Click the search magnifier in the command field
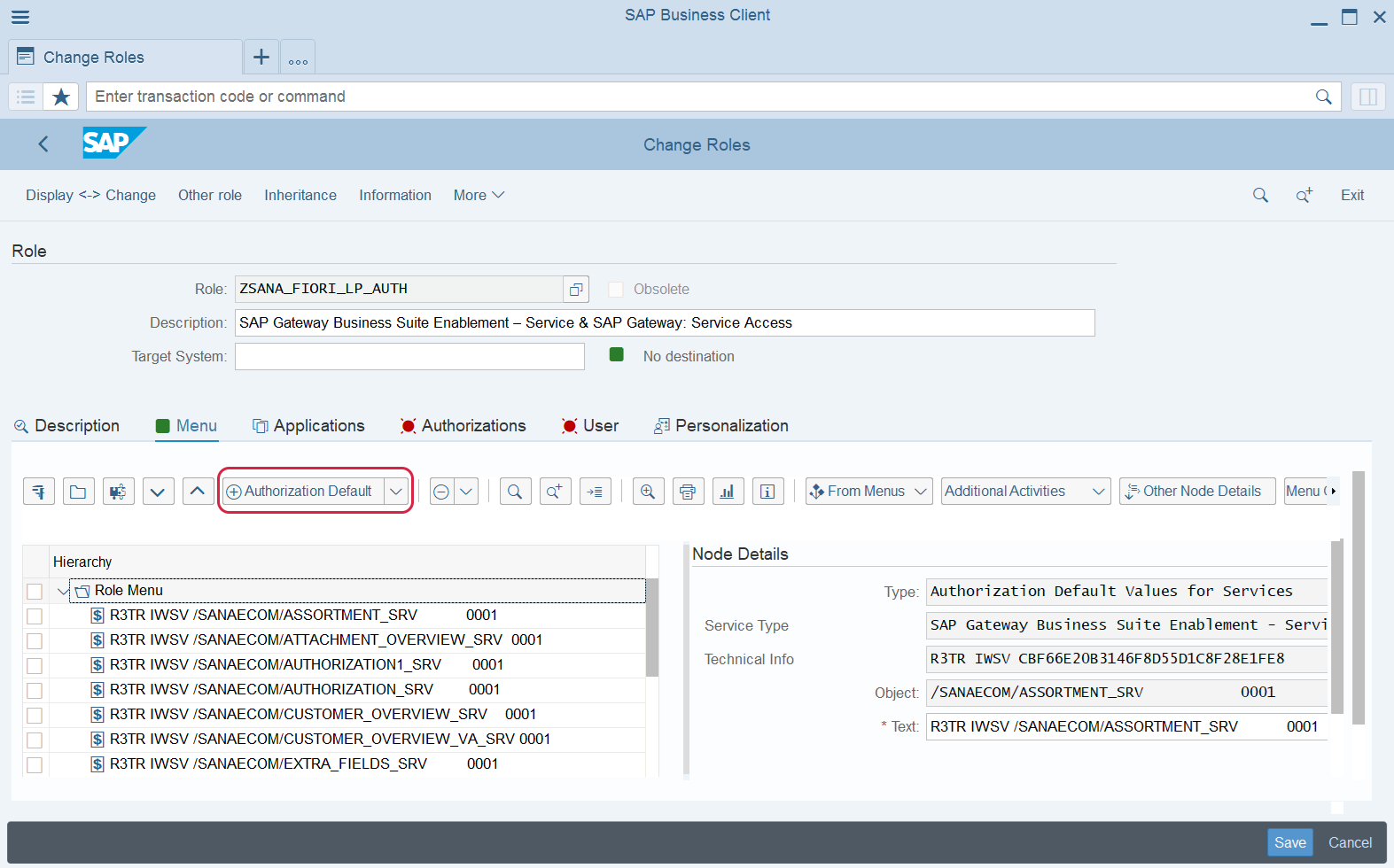This screenshot has height=868, width=1394. click(x=1323, y=97)
